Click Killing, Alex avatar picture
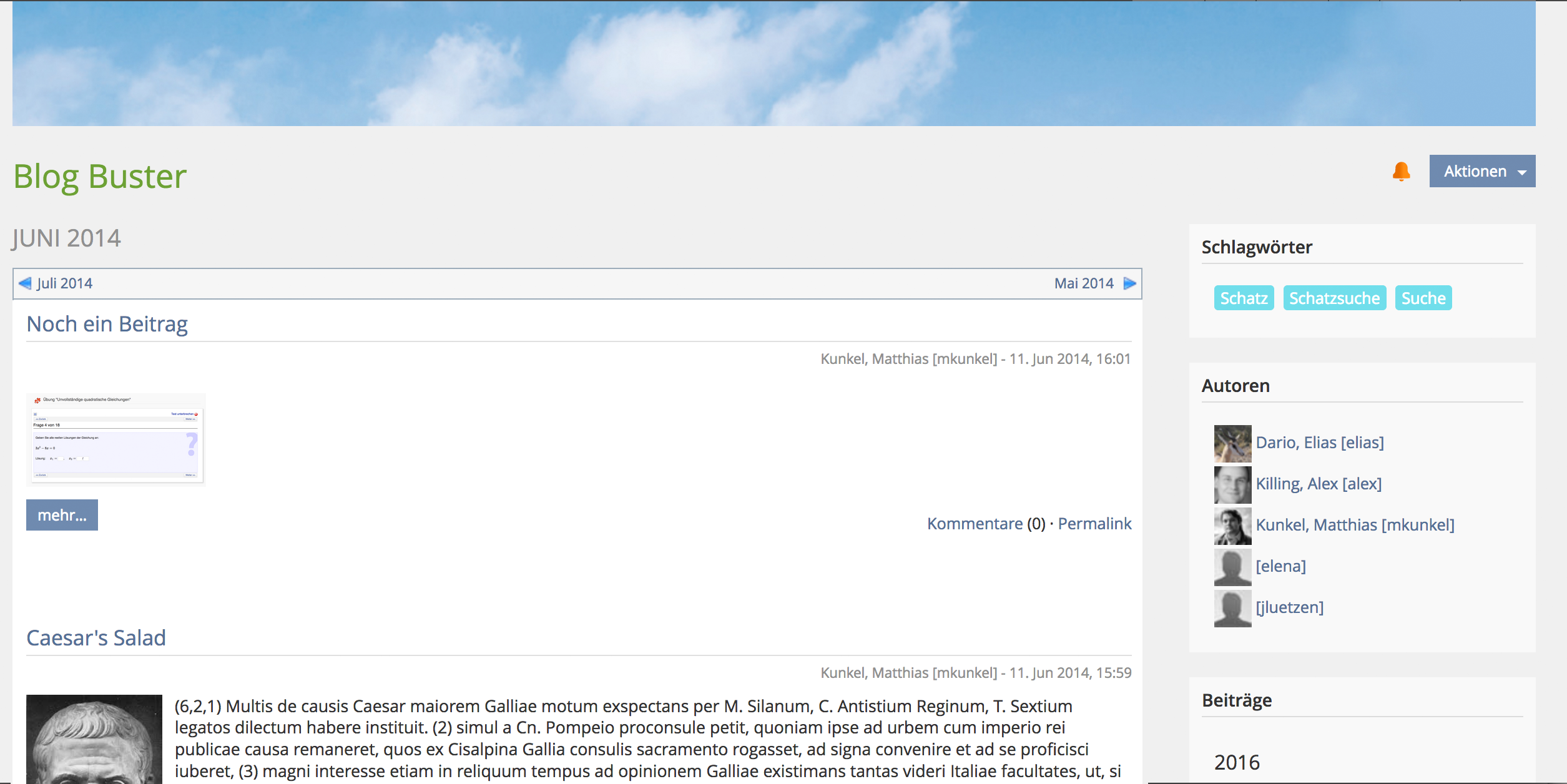The image size is (1567, 784). point(1232,484)
